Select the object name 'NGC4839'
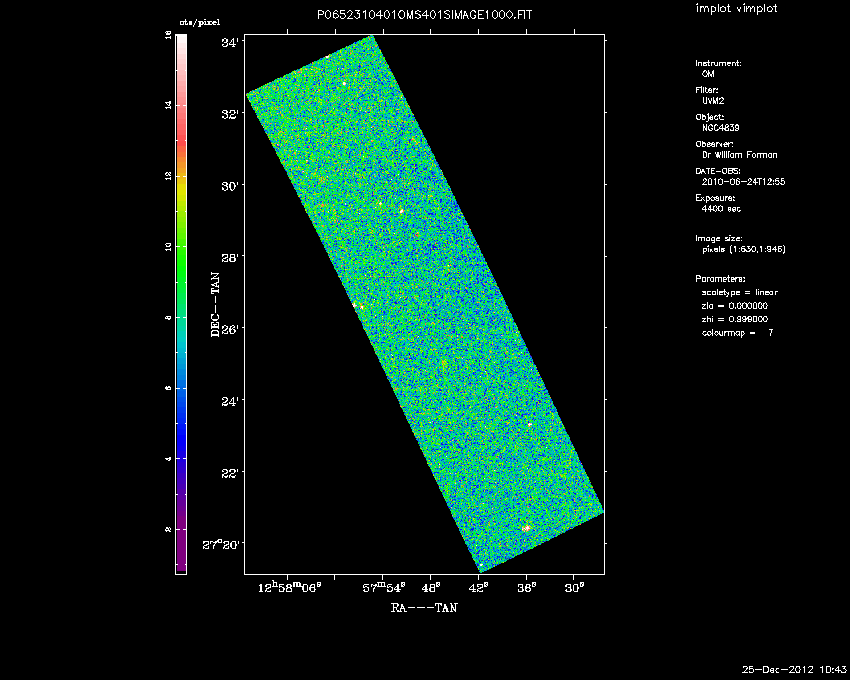850x680 pixels. (x=720, y=128)
